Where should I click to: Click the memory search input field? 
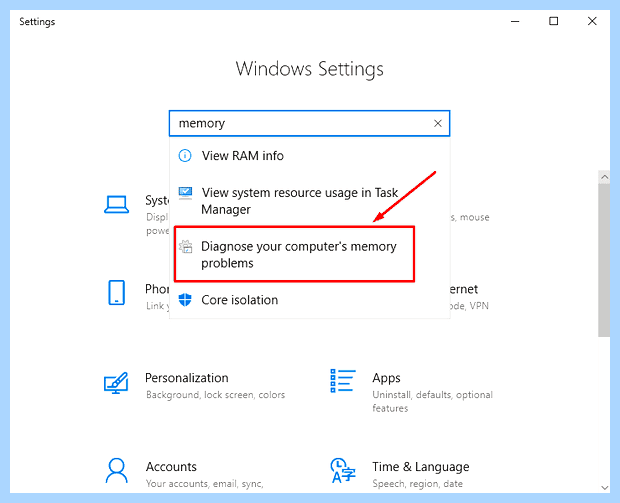(x=309, y=123)
